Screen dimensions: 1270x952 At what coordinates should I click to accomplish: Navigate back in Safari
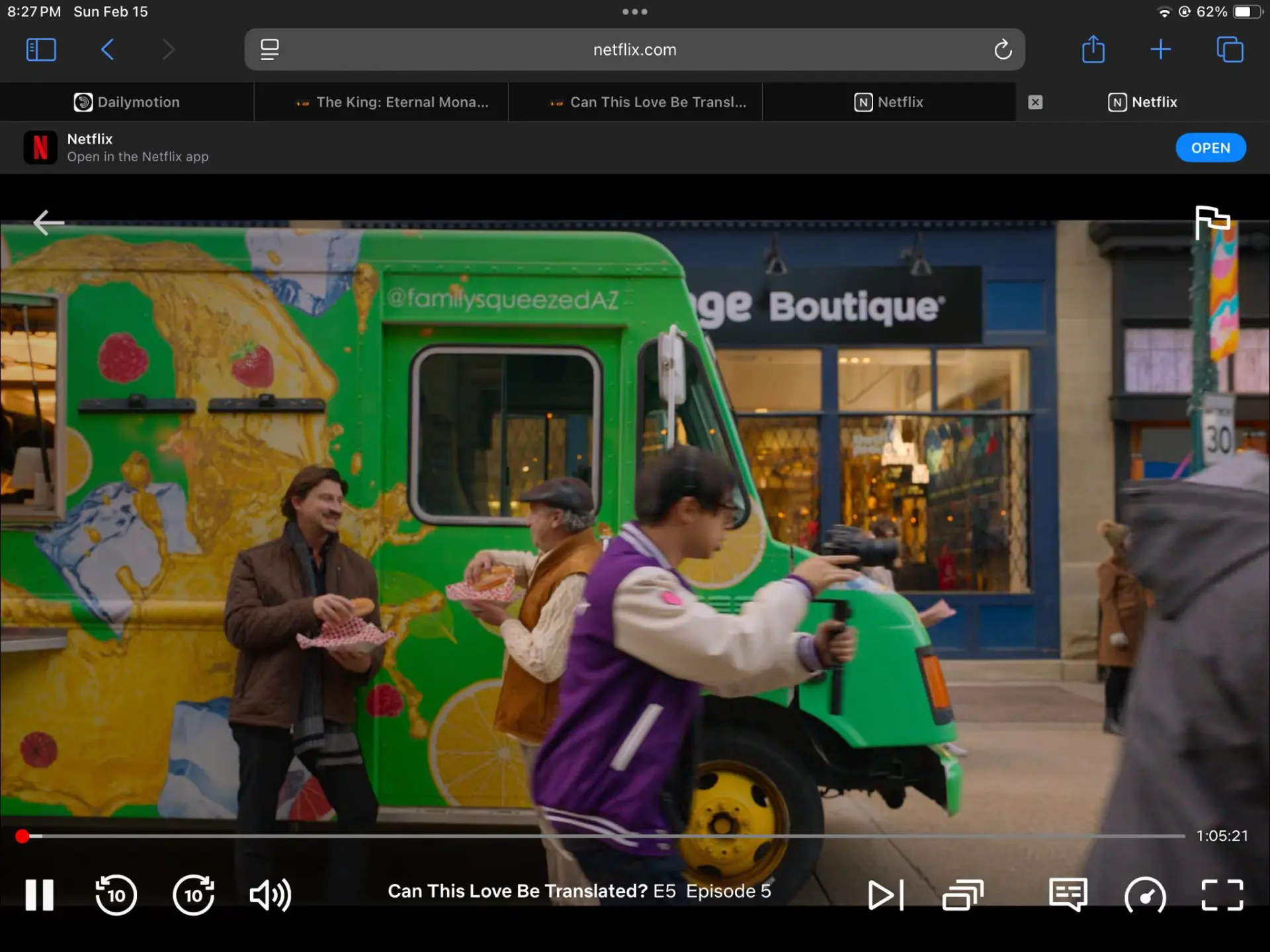(107, 50)
